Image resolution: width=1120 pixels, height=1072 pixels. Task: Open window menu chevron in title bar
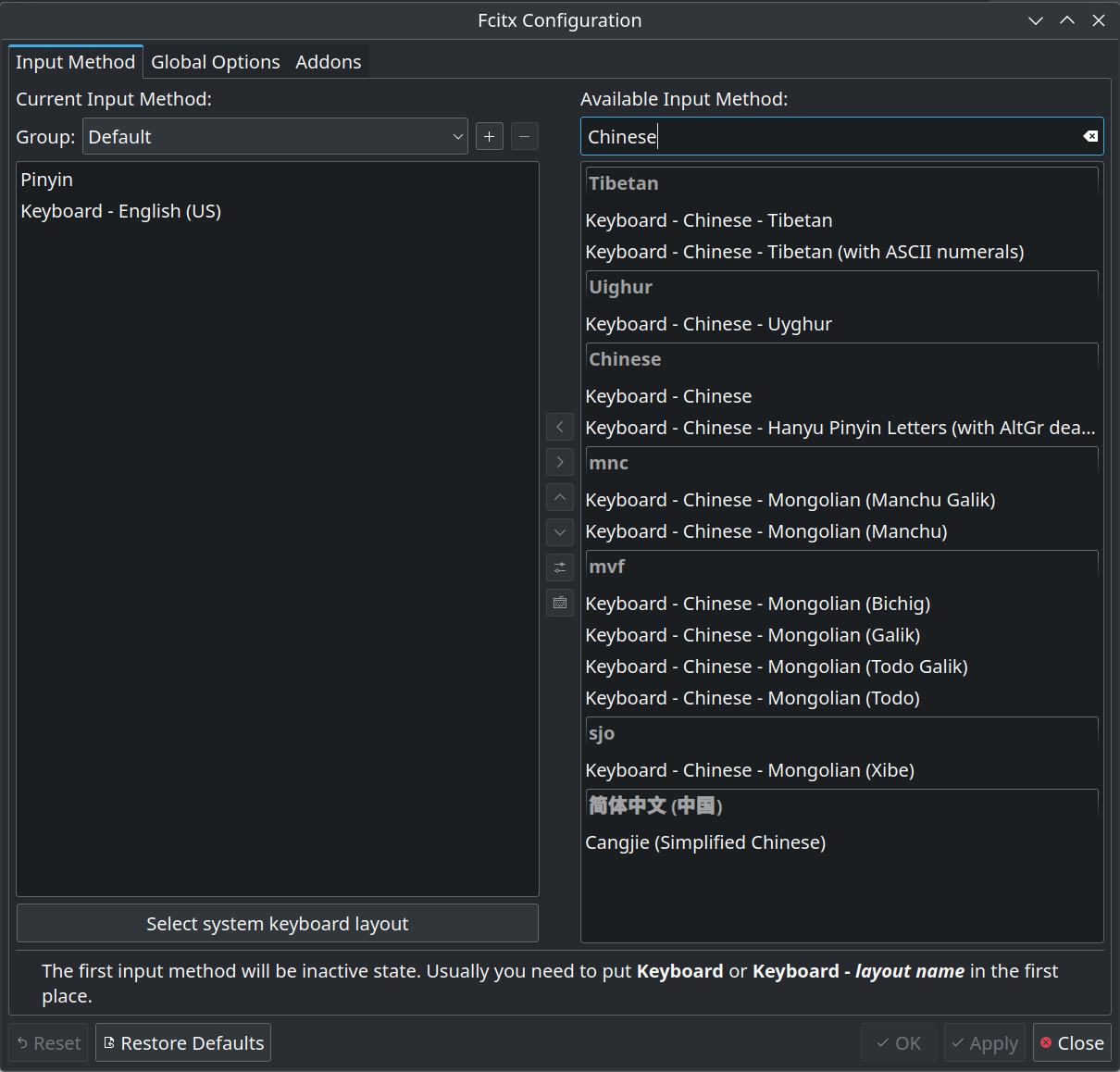point(1036,20)
